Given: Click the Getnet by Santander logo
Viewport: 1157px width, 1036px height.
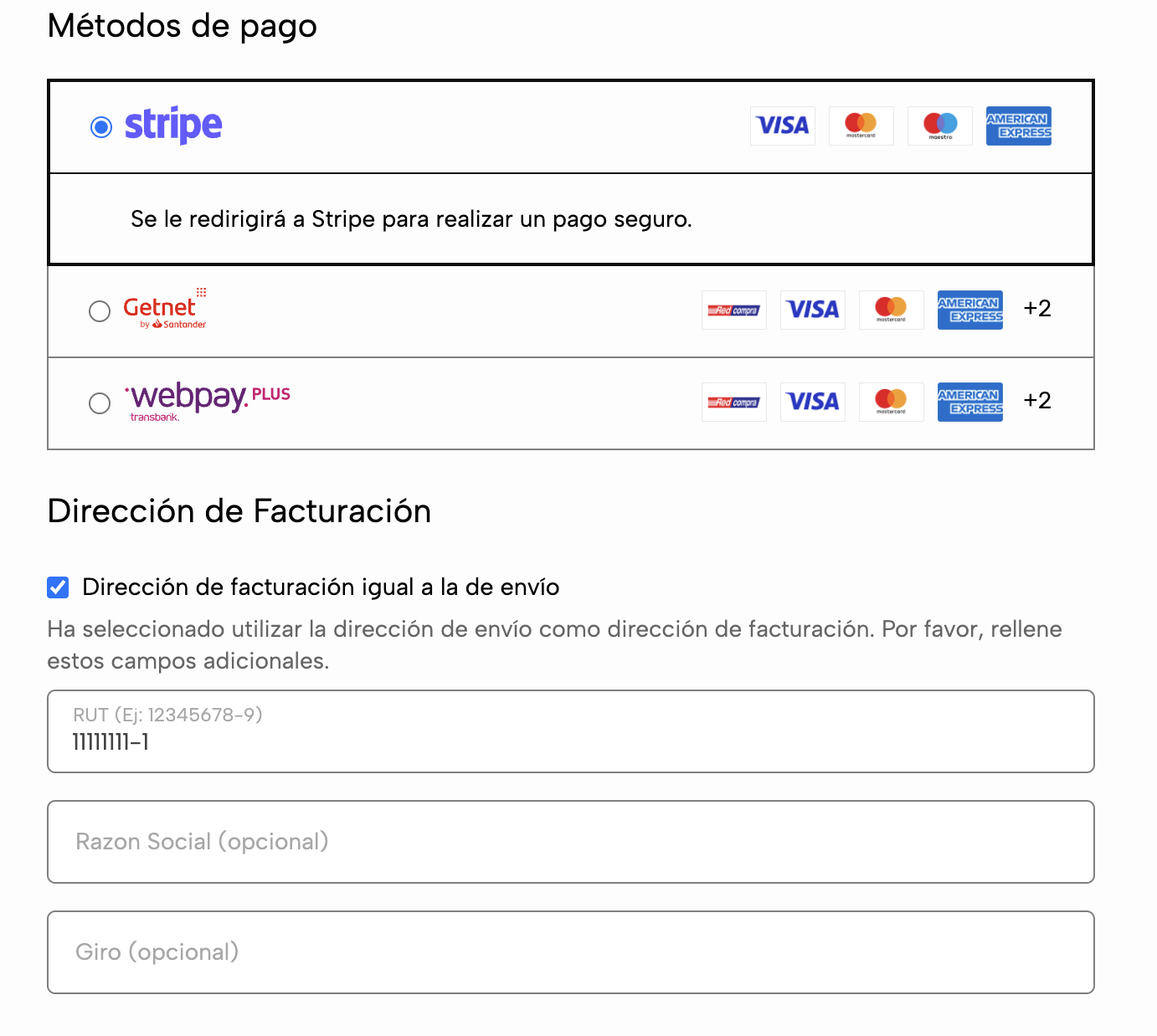Looking at the screenshot, I should (165, 309).
